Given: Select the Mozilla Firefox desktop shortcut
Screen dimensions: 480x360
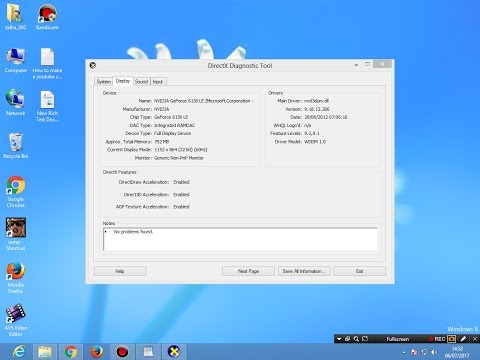Looking at the screenshot, I should coord(16,277).
